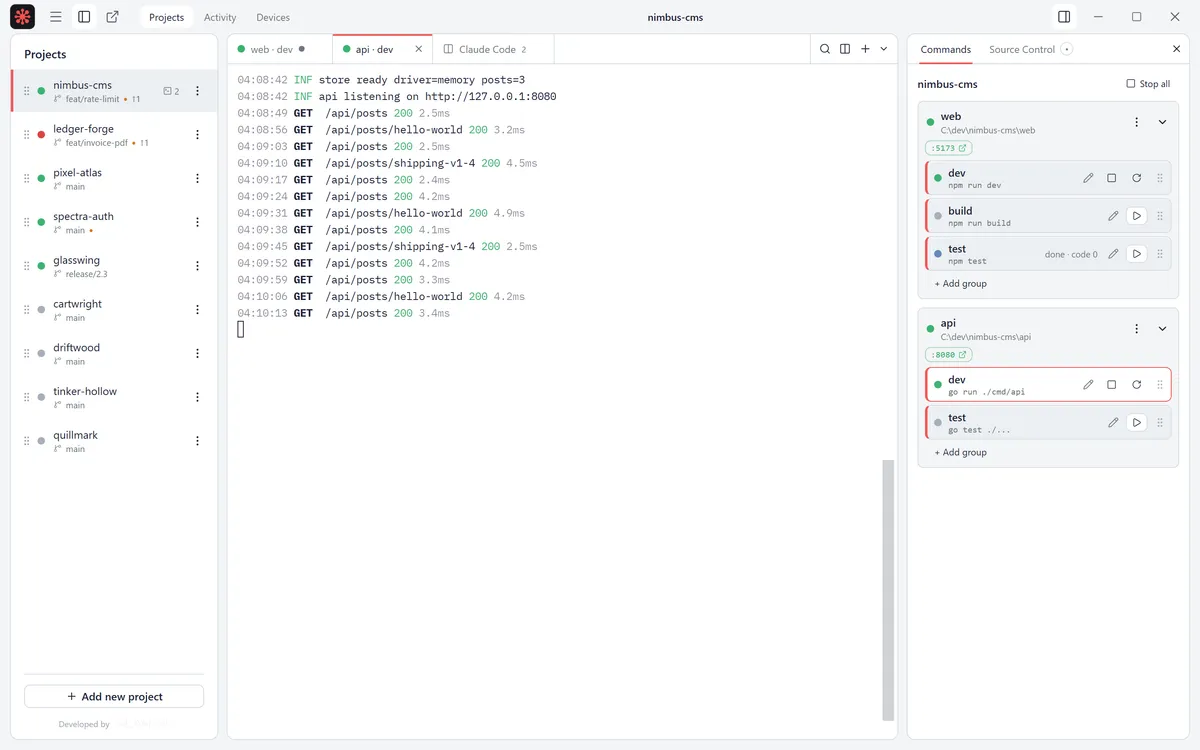Edit the web dev command
Image resolution: width=1200 pixels, height=750 pixels.
click(x=1088, y=178)
